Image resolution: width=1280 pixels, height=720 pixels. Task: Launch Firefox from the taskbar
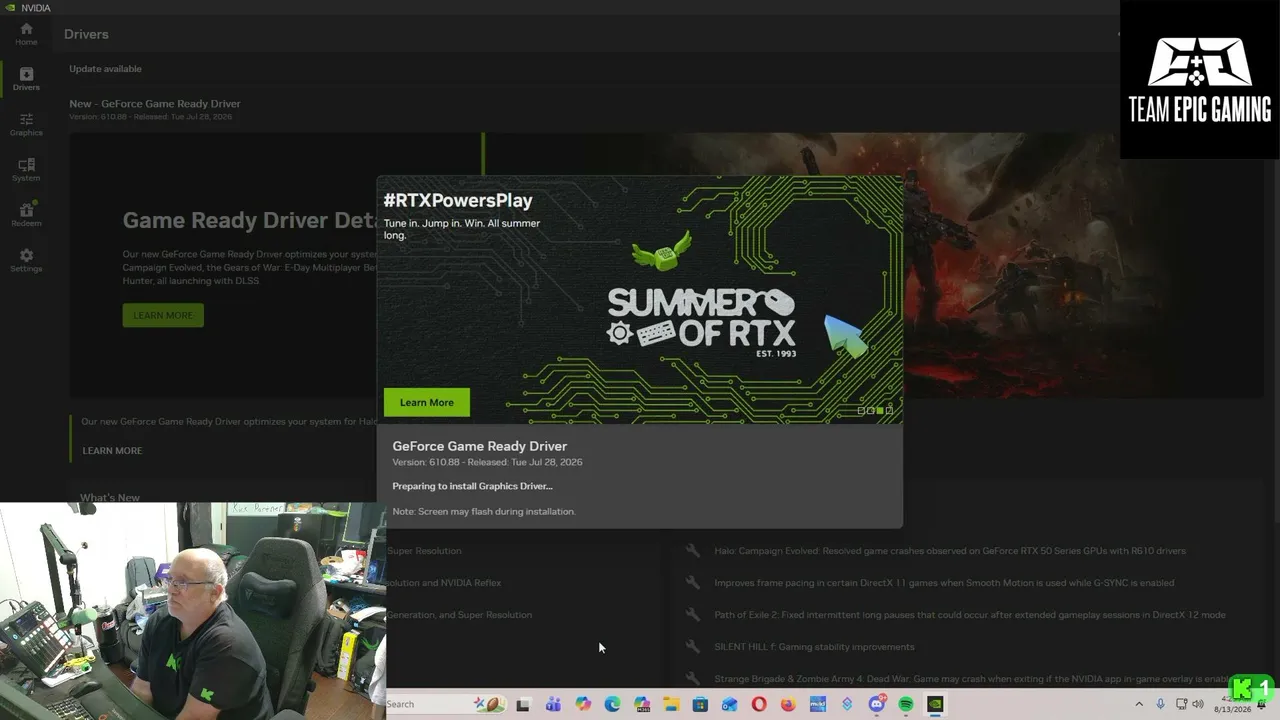pos(788,704)
